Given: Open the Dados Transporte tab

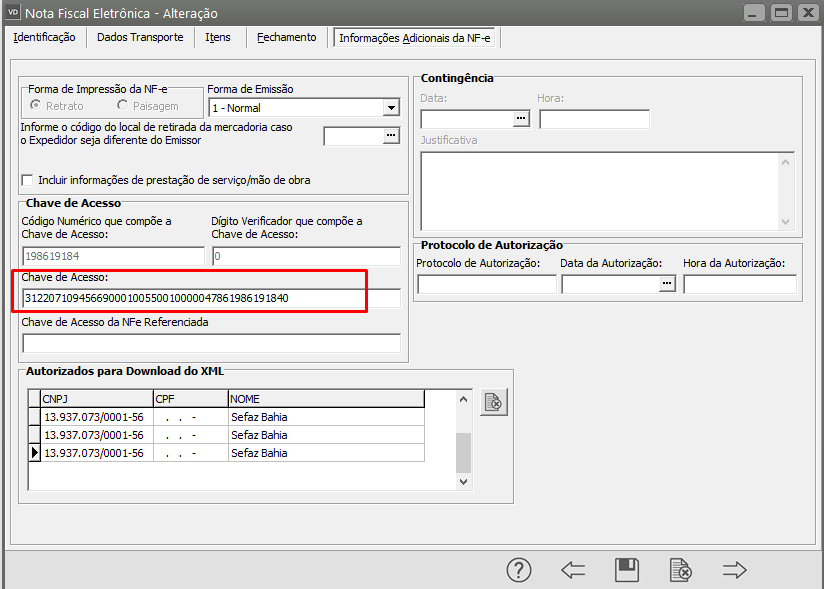Looking at the screenshot, I should [140, 37].
